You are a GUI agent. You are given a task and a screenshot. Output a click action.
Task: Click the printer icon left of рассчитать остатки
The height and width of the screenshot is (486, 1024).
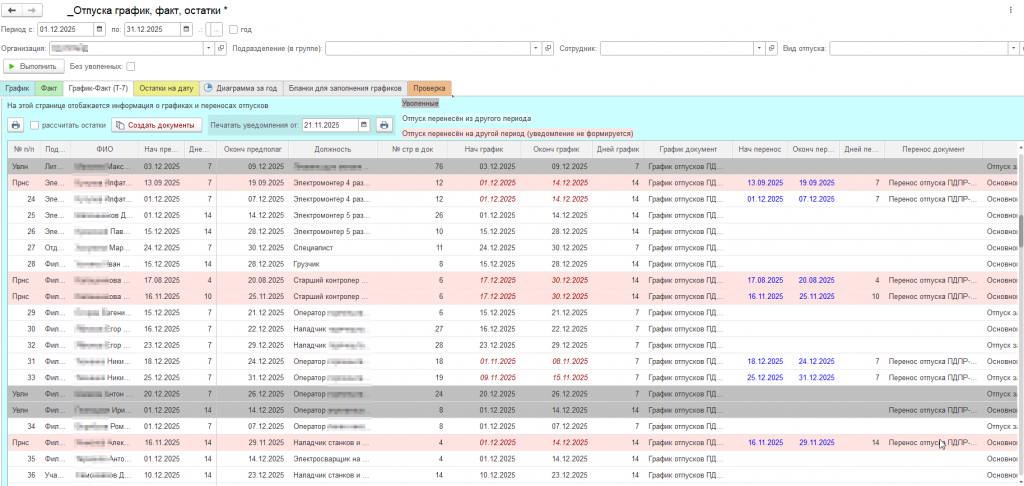point(15,125)
